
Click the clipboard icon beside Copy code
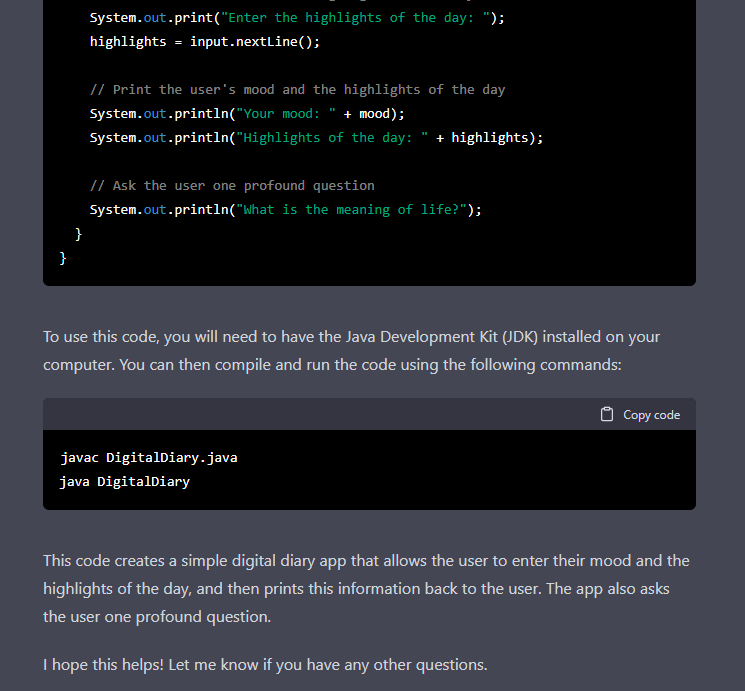coord(607,414)
